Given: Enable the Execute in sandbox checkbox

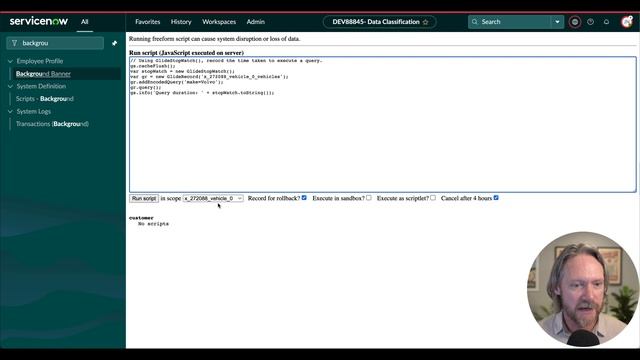Looking at the screenshot, I should click(x=369, y=198).
